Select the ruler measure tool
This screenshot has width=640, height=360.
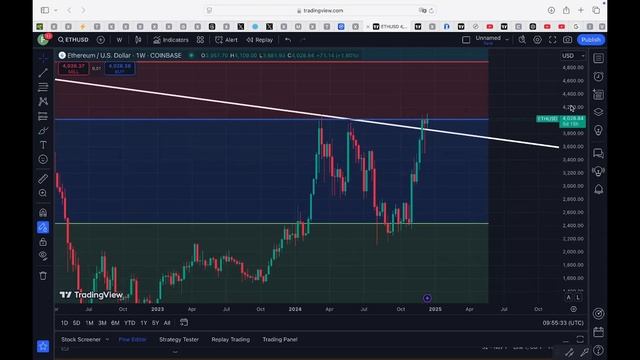[43, 178]
